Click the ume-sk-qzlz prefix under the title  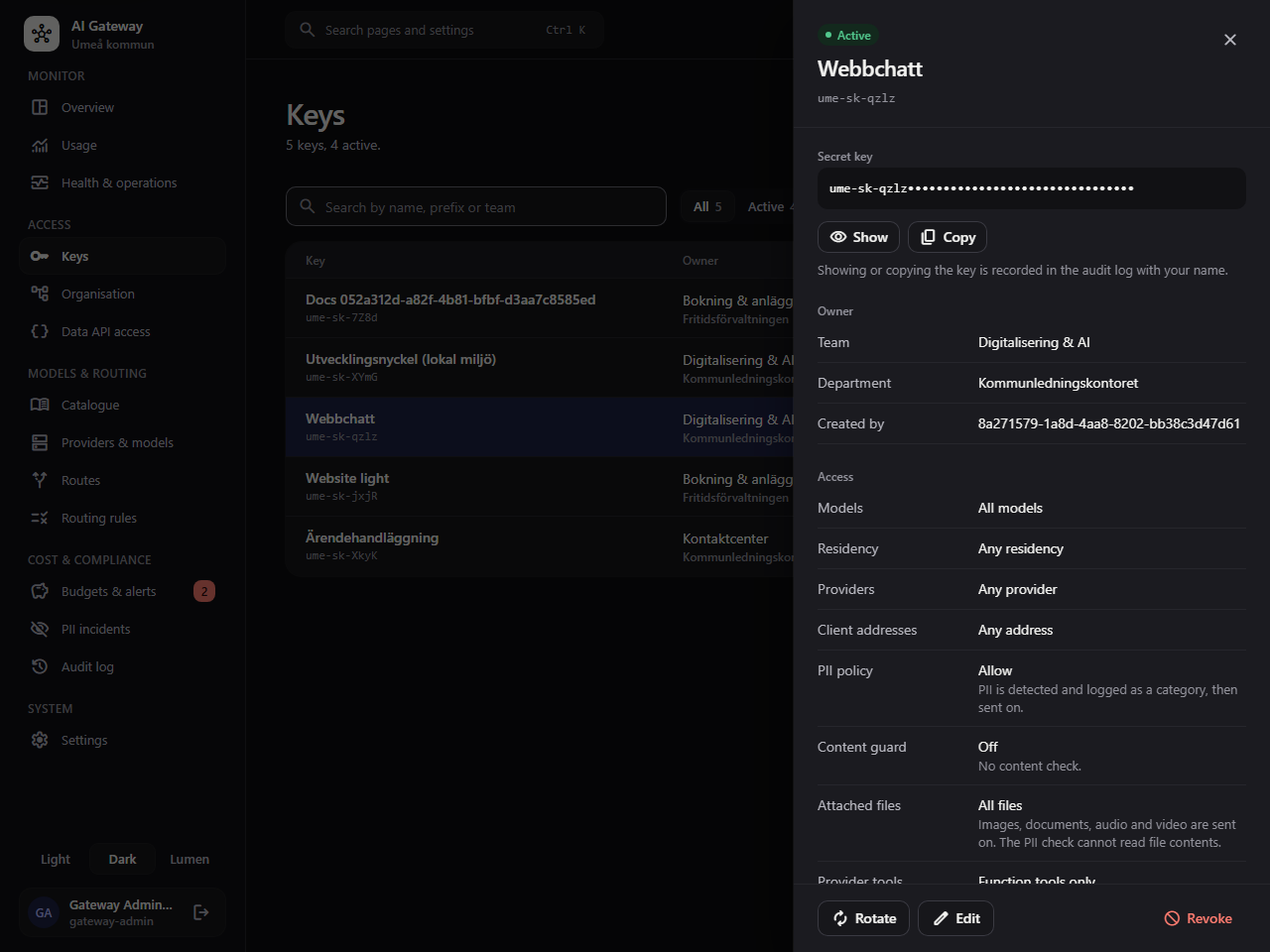(856, 98)
